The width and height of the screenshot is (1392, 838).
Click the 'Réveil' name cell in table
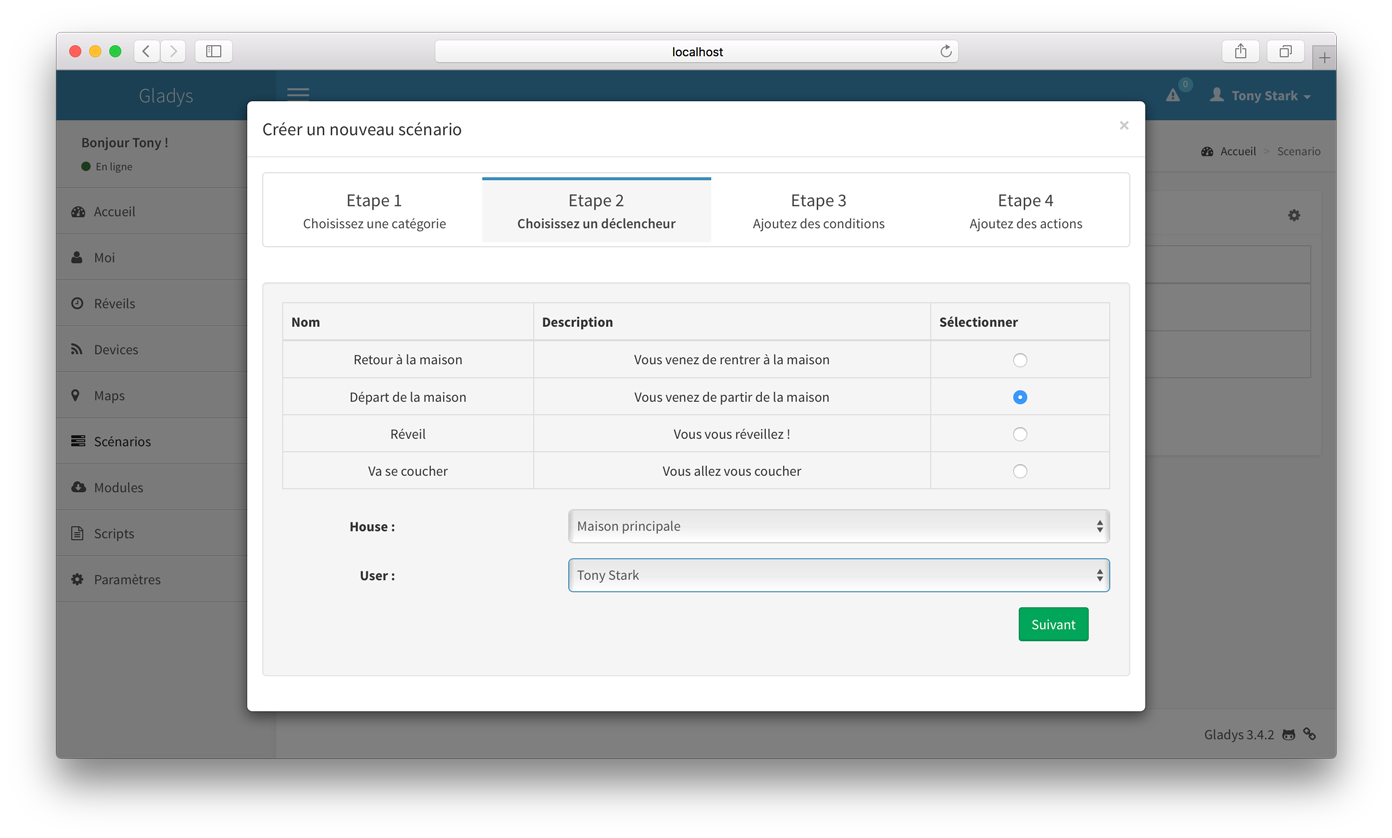(408, 434)
